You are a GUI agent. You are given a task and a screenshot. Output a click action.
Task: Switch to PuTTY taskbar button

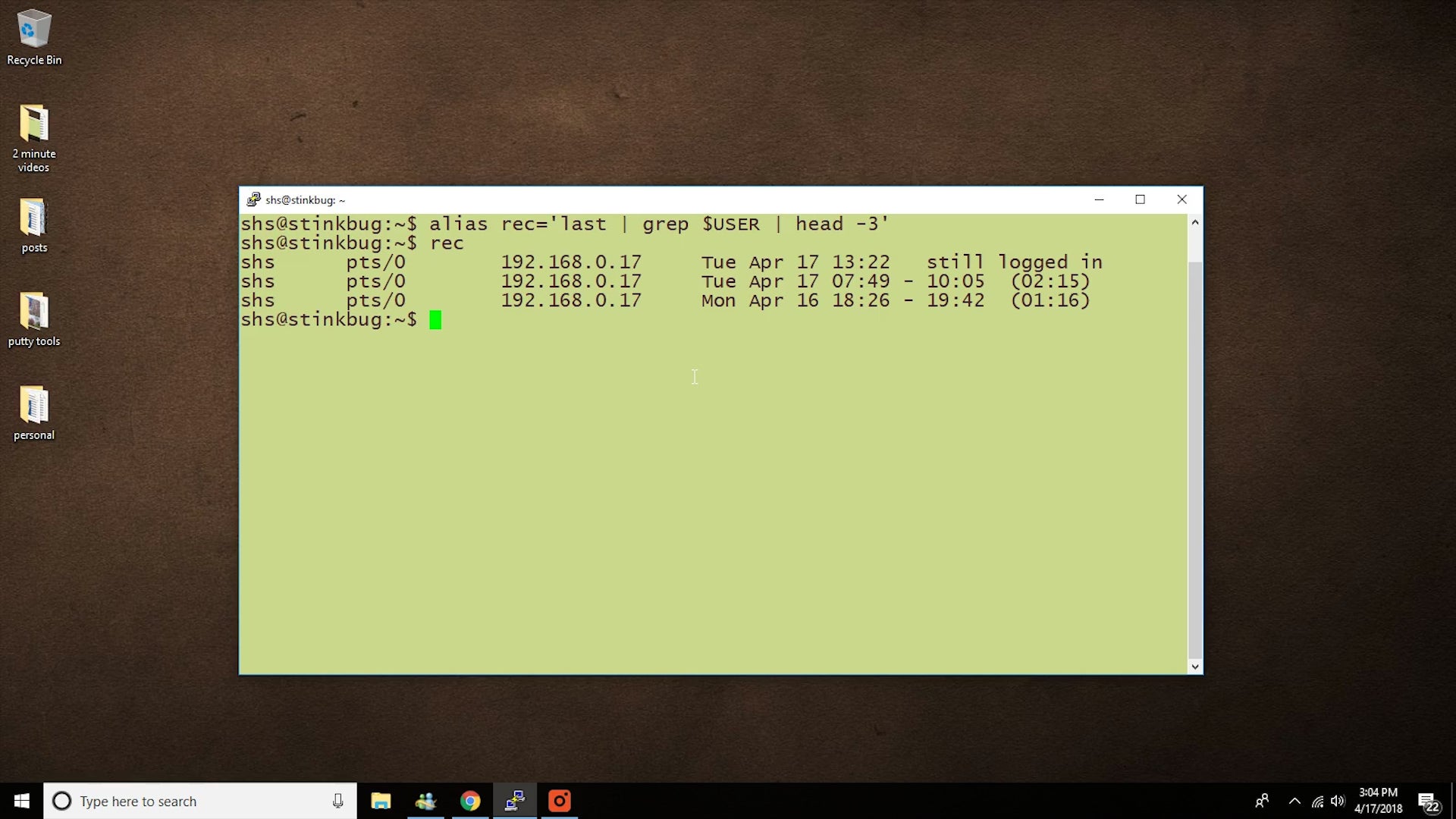coord(515,801)
